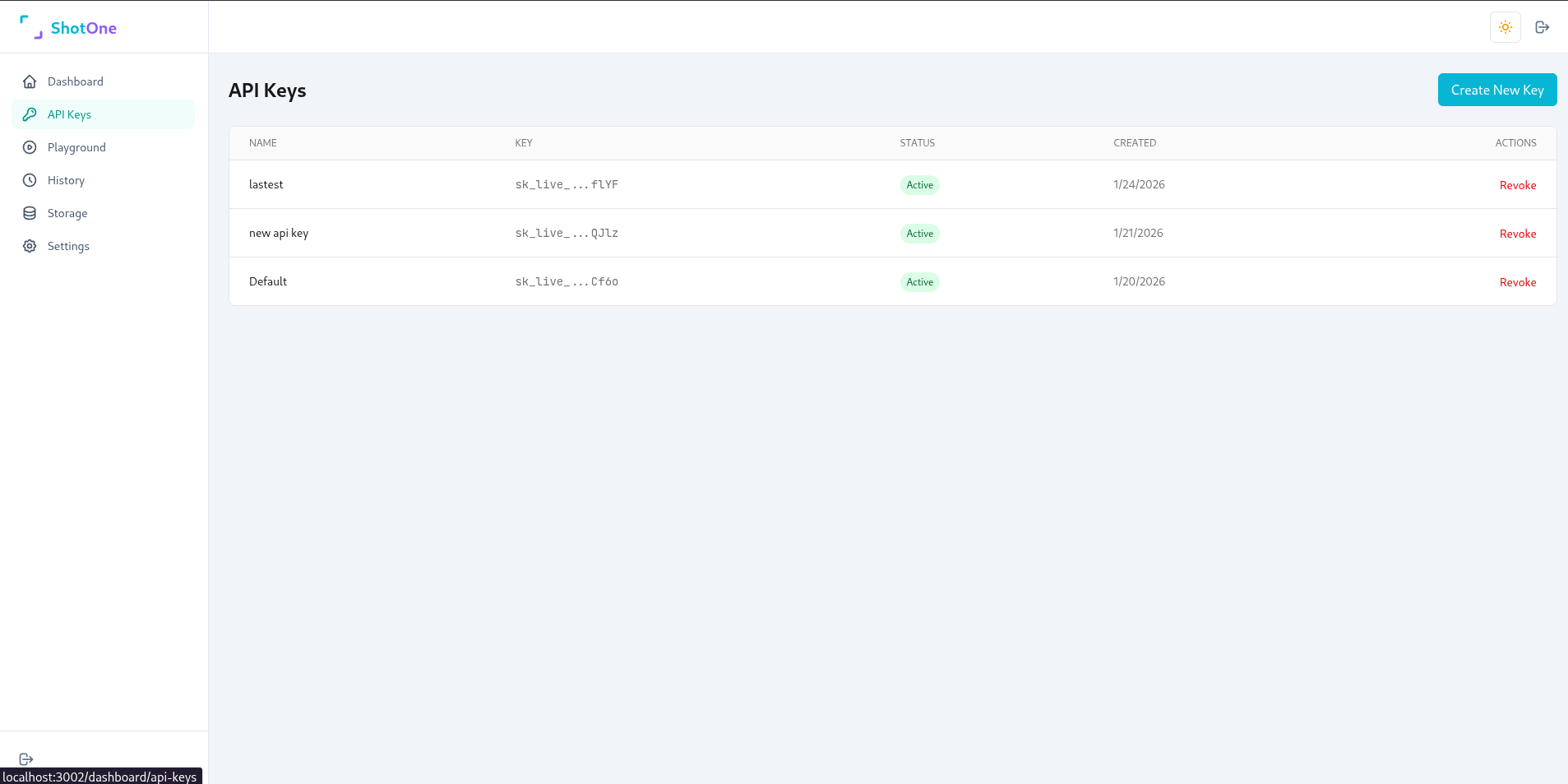Revoke the Default API key
Screen dimensions: 1568x784
click(x=1516, y=282)
